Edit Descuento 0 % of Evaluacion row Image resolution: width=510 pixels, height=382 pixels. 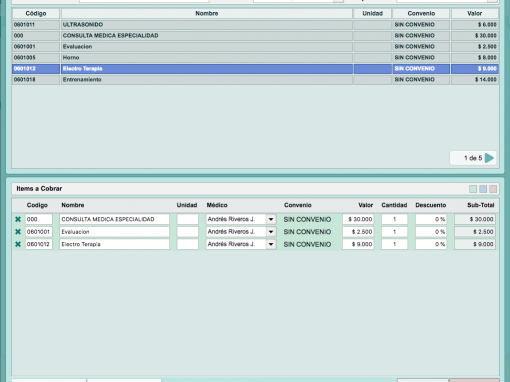pyautogui.click(x=431, y=232)
